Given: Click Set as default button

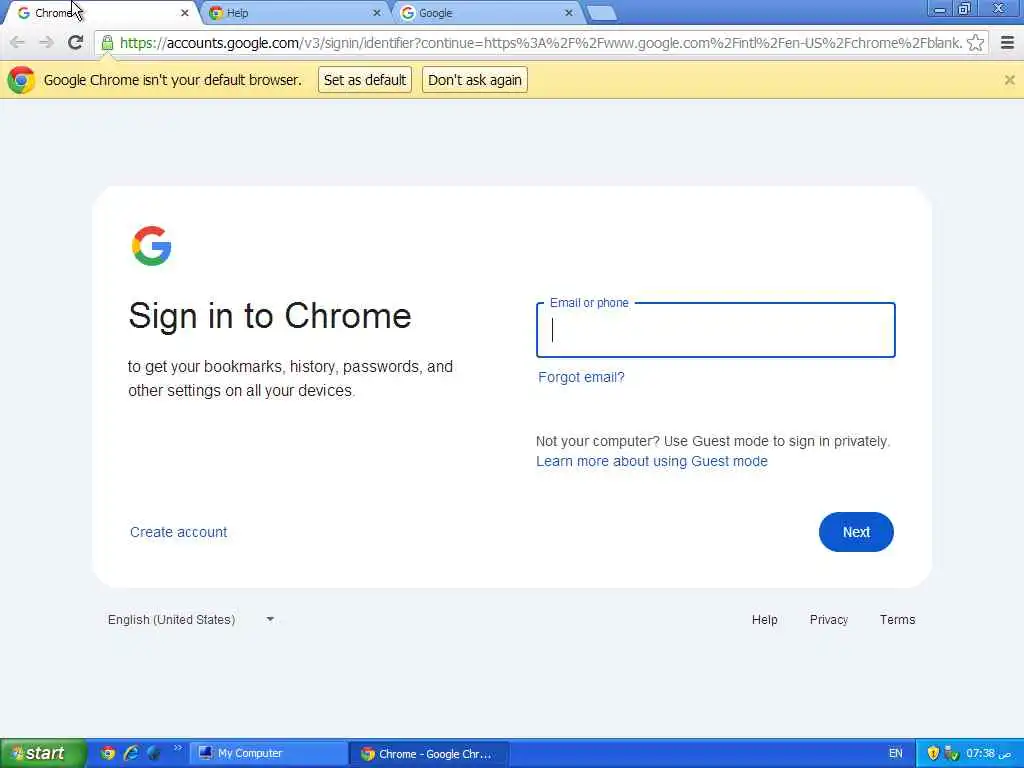Looking at the screenshot, I should point(365,80).
